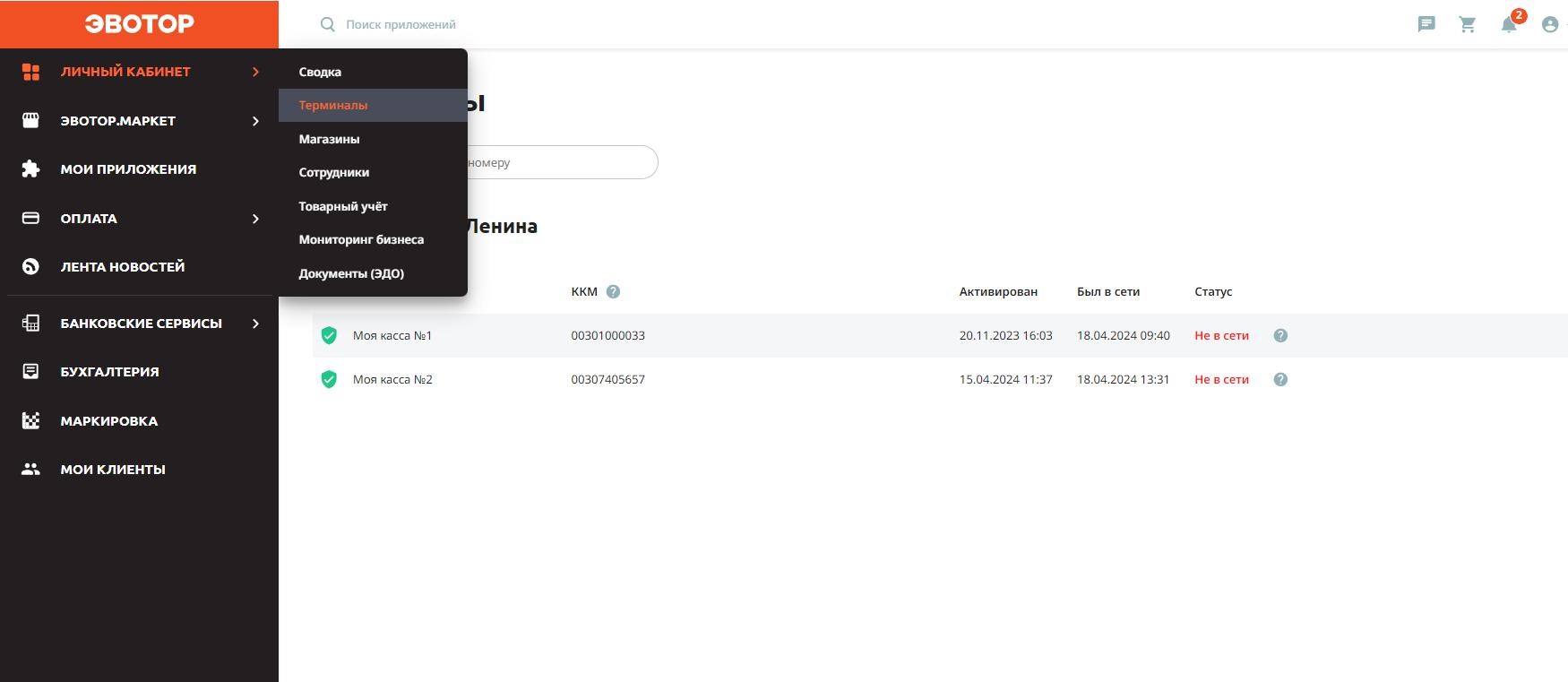Viewport: 1568px width, 682px height.
Task: Open terminal Моя касса №1
Action: 392,335
